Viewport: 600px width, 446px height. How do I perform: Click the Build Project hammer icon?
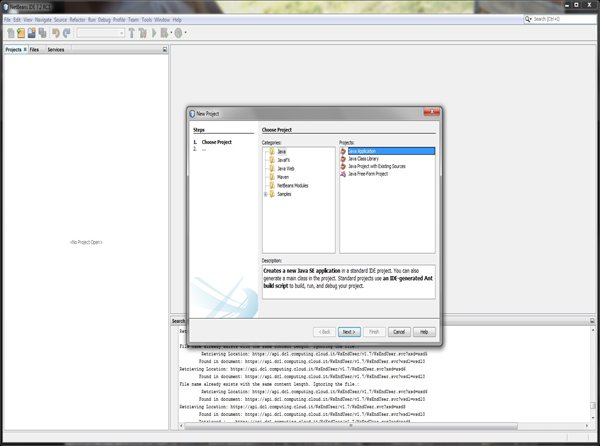[x=132, y=33]
